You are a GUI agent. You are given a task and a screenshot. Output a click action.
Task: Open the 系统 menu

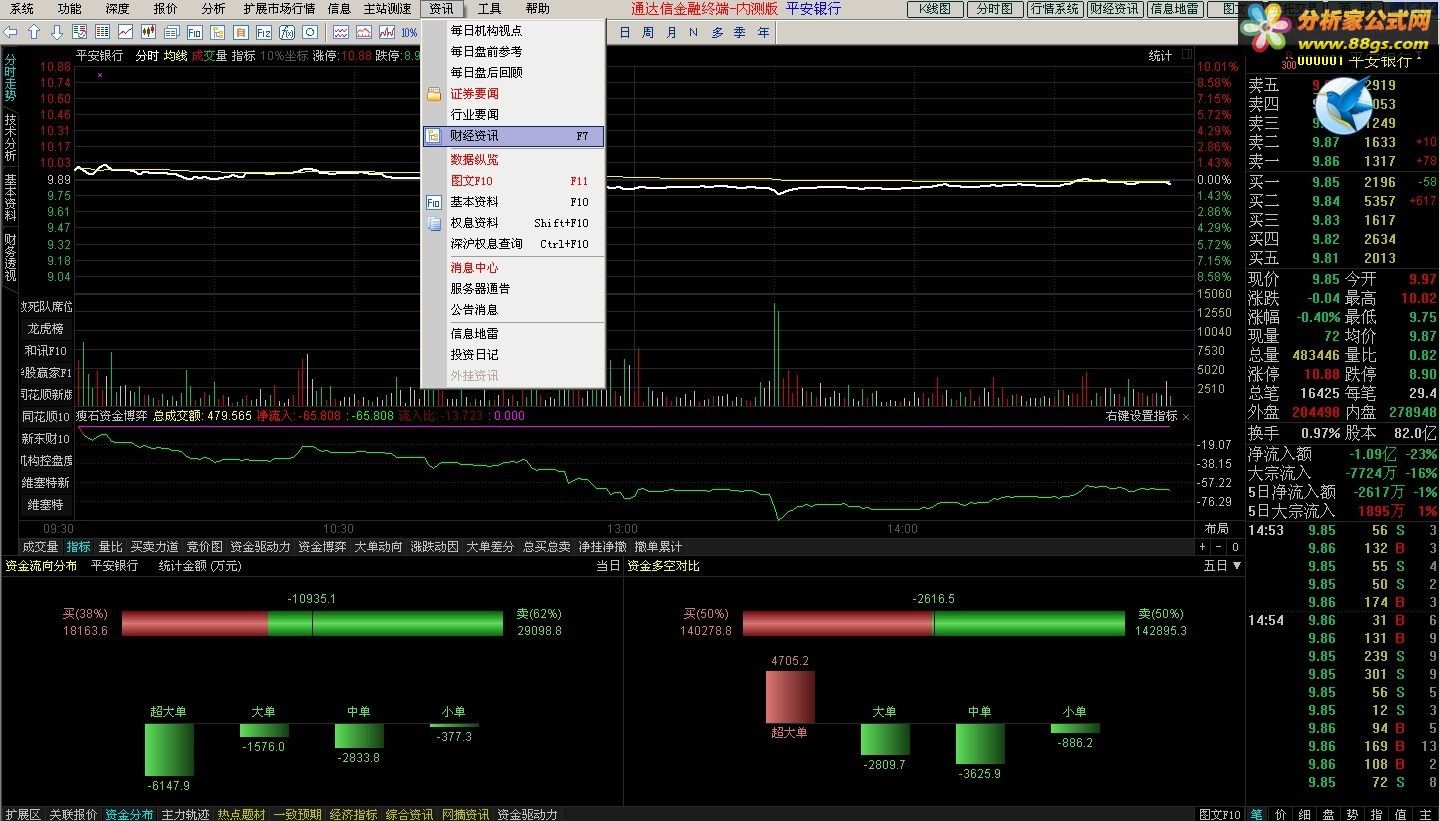click(21, 9)
